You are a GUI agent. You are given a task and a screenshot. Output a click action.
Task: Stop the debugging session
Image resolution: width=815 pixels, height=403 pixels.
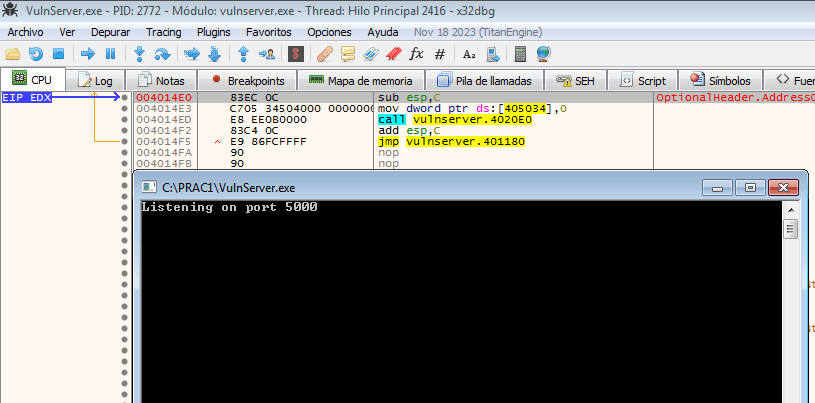(x=58, y=54)
